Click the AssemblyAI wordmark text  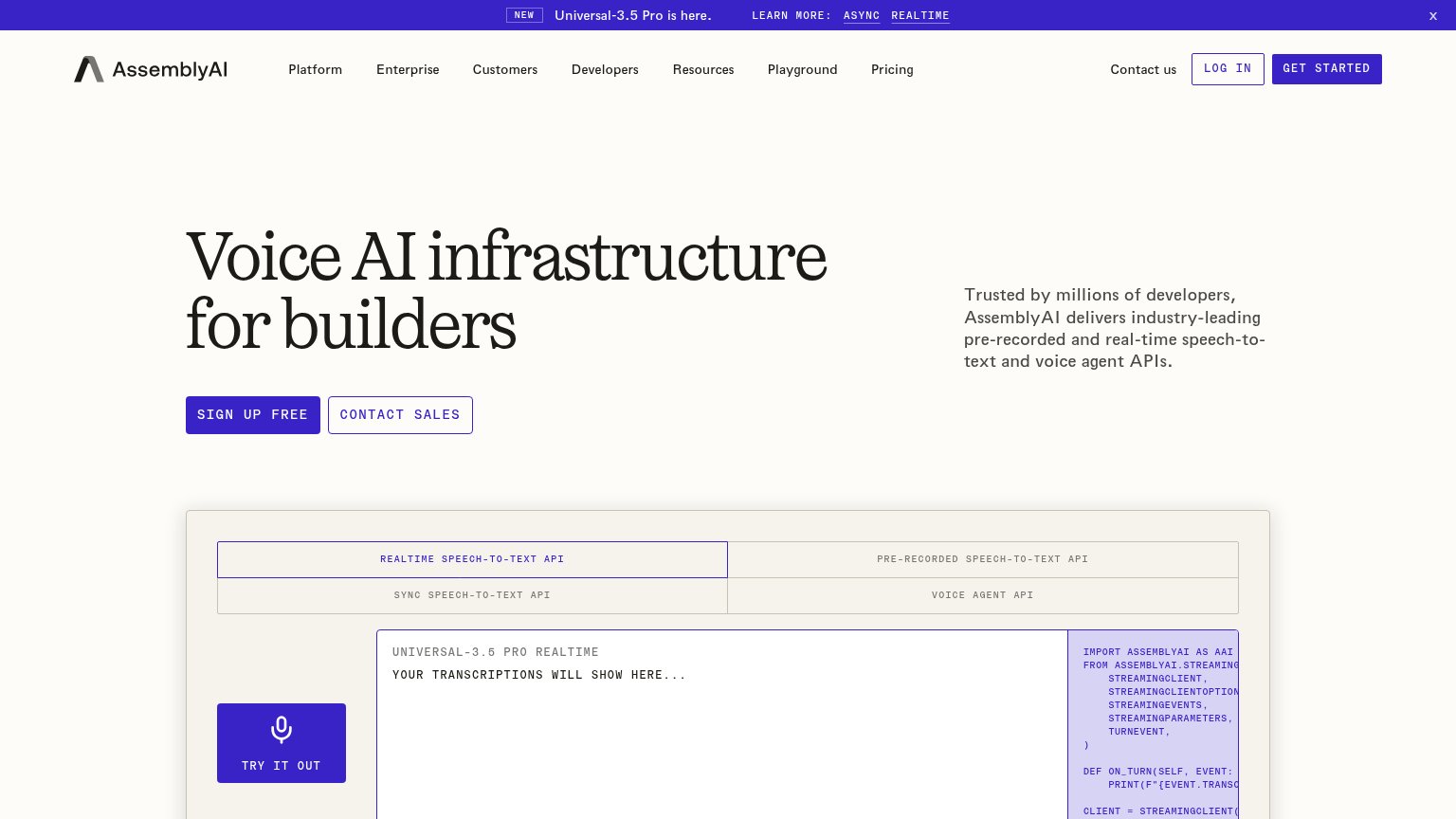tap(170, 69)
